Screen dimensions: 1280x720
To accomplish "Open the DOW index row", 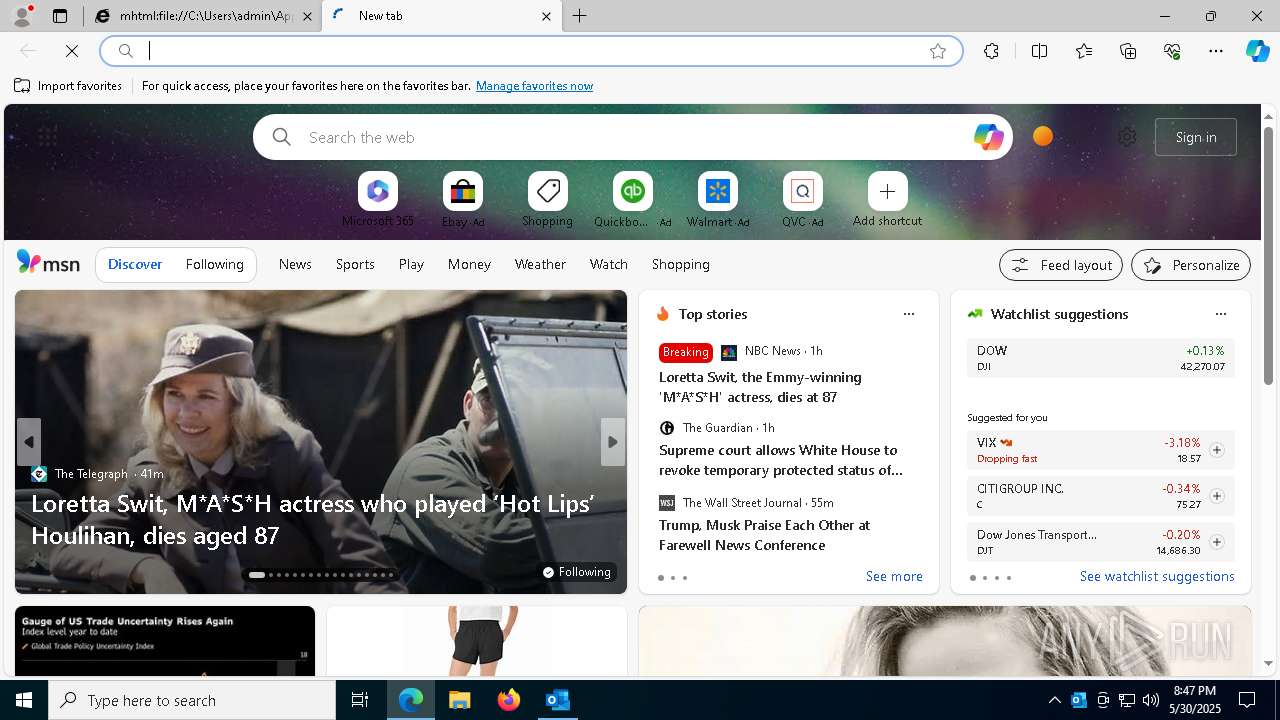I will pos(1100,358).
